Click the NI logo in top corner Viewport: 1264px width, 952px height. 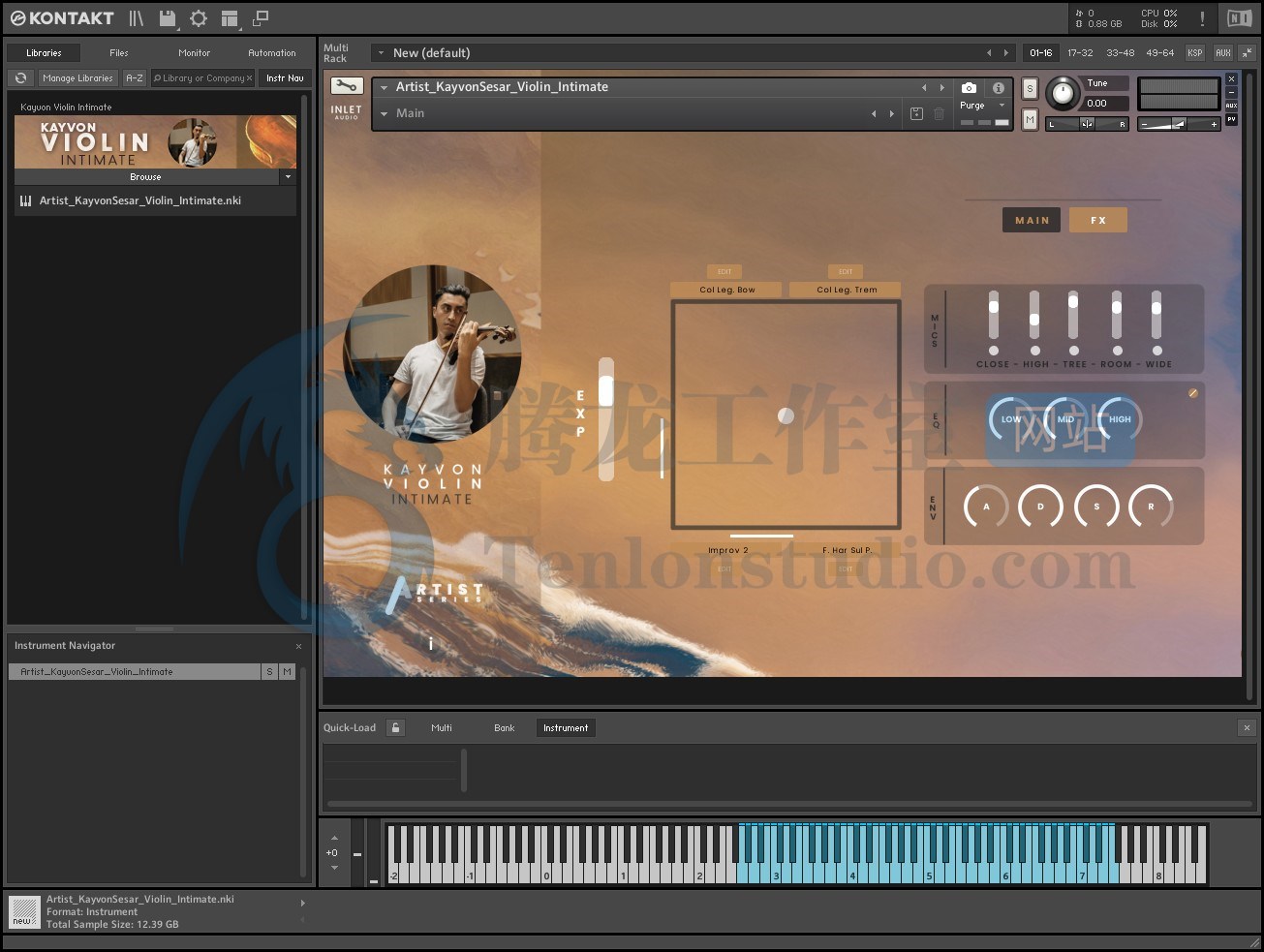(x=1239, y=18)
